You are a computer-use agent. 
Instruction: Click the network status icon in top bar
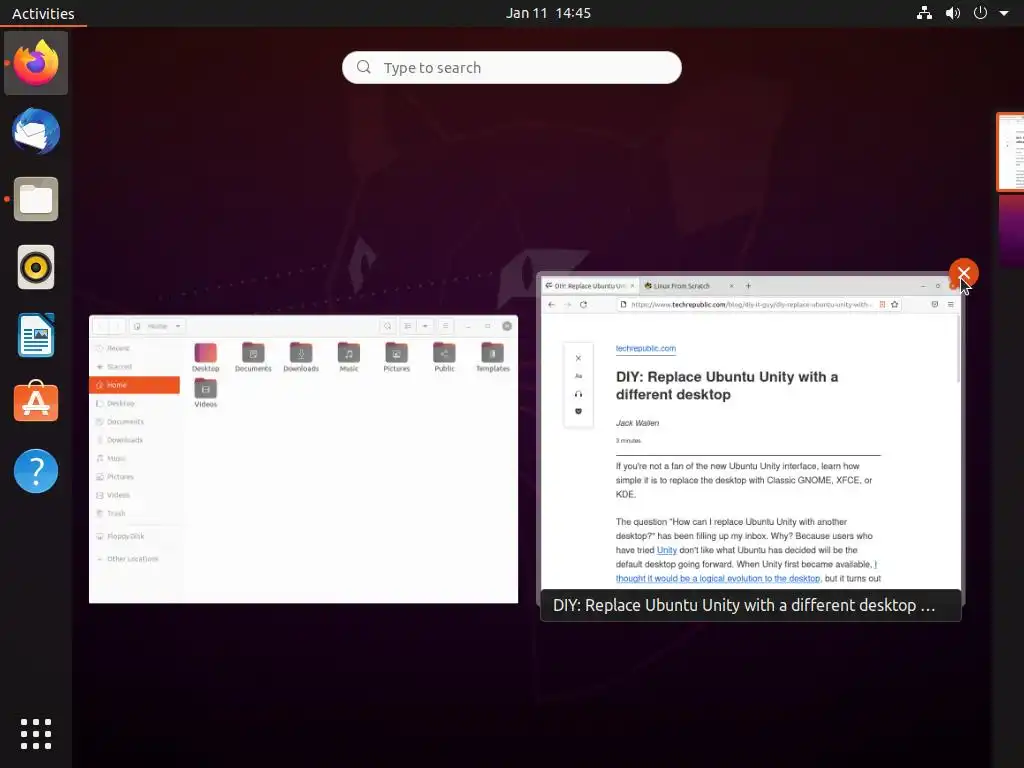[x=924, y=13]
